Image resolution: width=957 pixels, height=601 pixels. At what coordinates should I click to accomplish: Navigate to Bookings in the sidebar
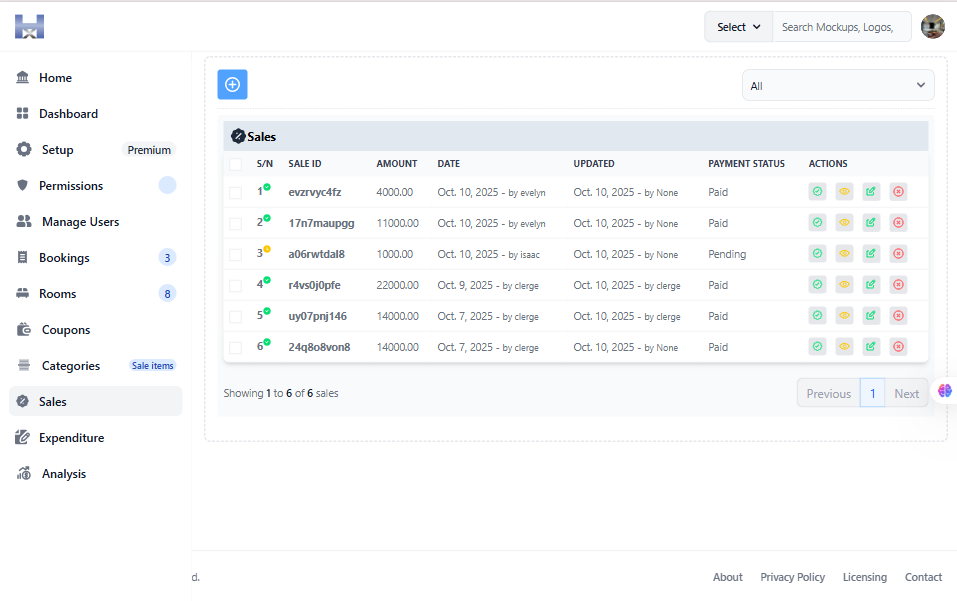(62, 257)
